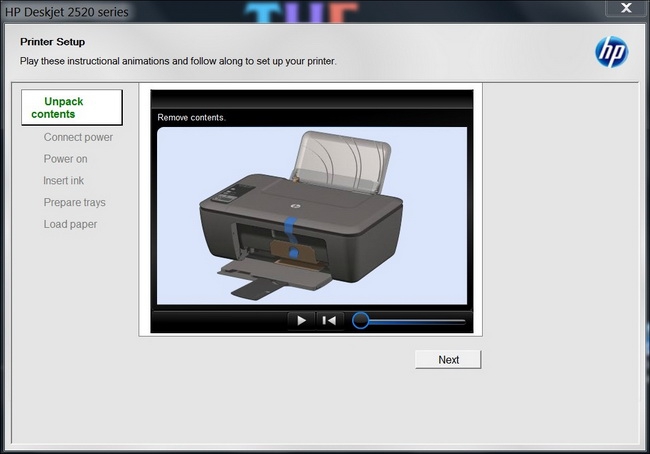Viewport: 650px width, 454px height.
Task: Select the Load paper step
Action: coord(70,224)
